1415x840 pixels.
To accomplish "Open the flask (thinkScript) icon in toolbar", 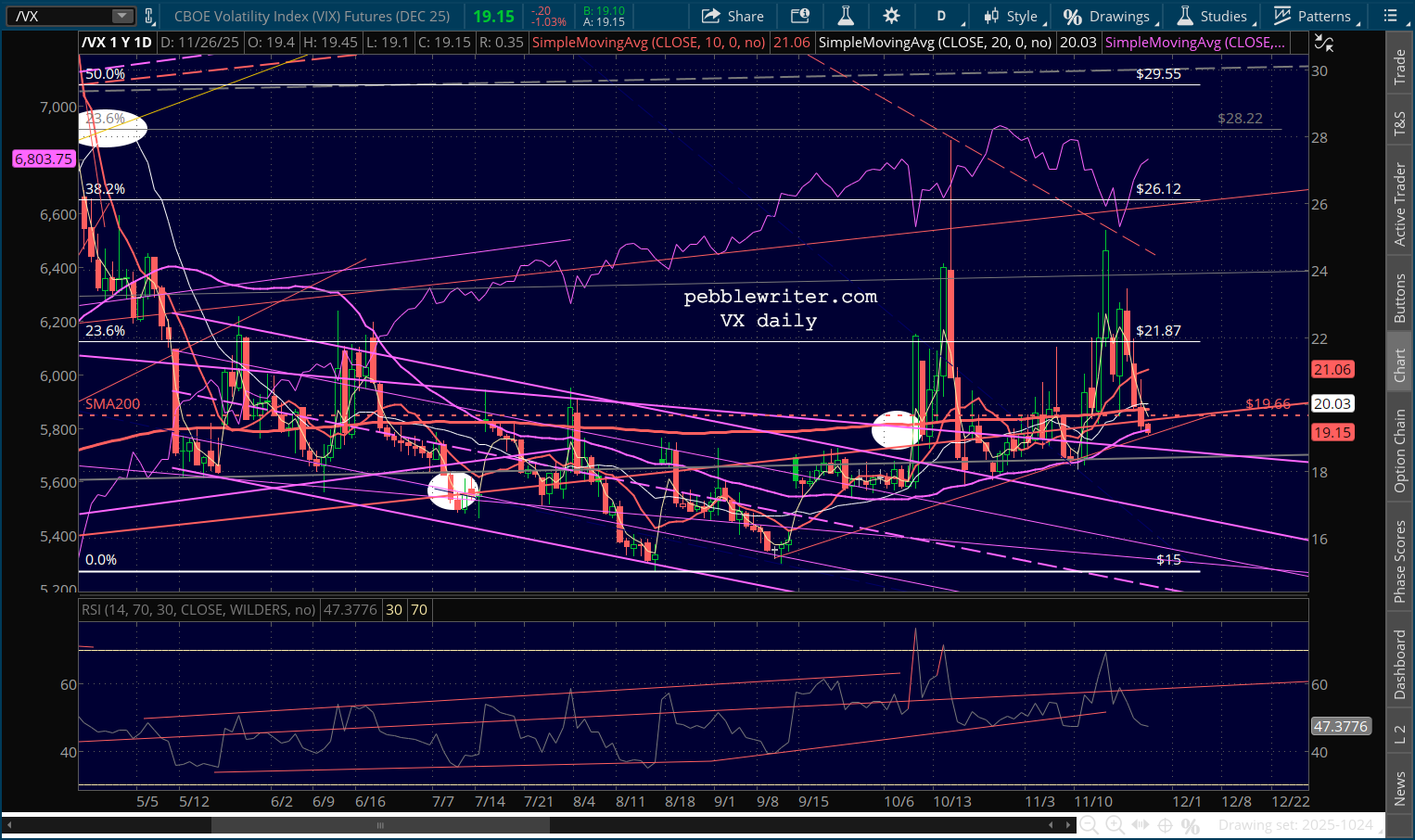I will tap(846, 16).
